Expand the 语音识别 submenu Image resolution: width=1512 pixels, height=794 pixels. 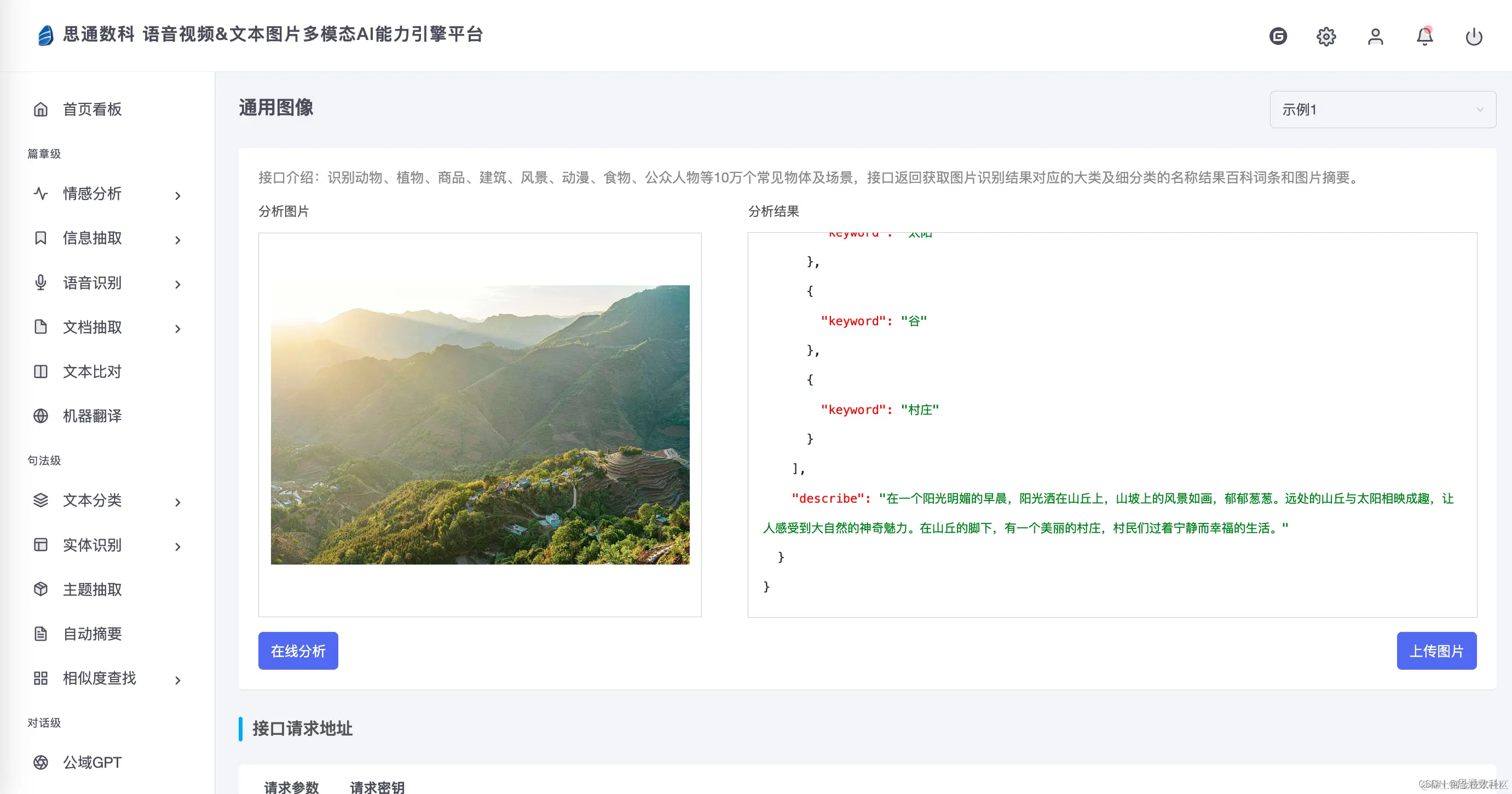[177, 284]
